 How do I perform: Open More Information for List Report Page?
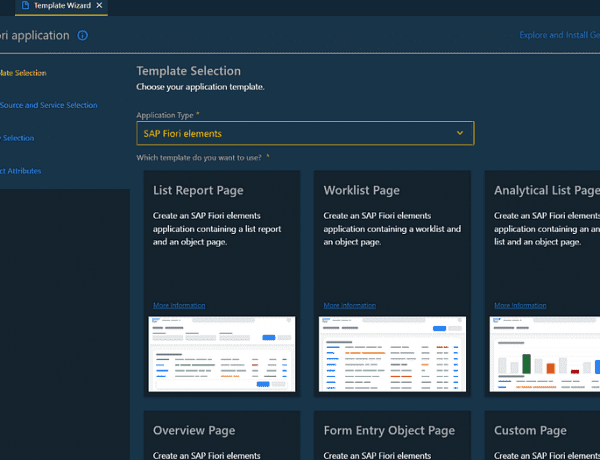pyautogui.click(x=179, y=305)
